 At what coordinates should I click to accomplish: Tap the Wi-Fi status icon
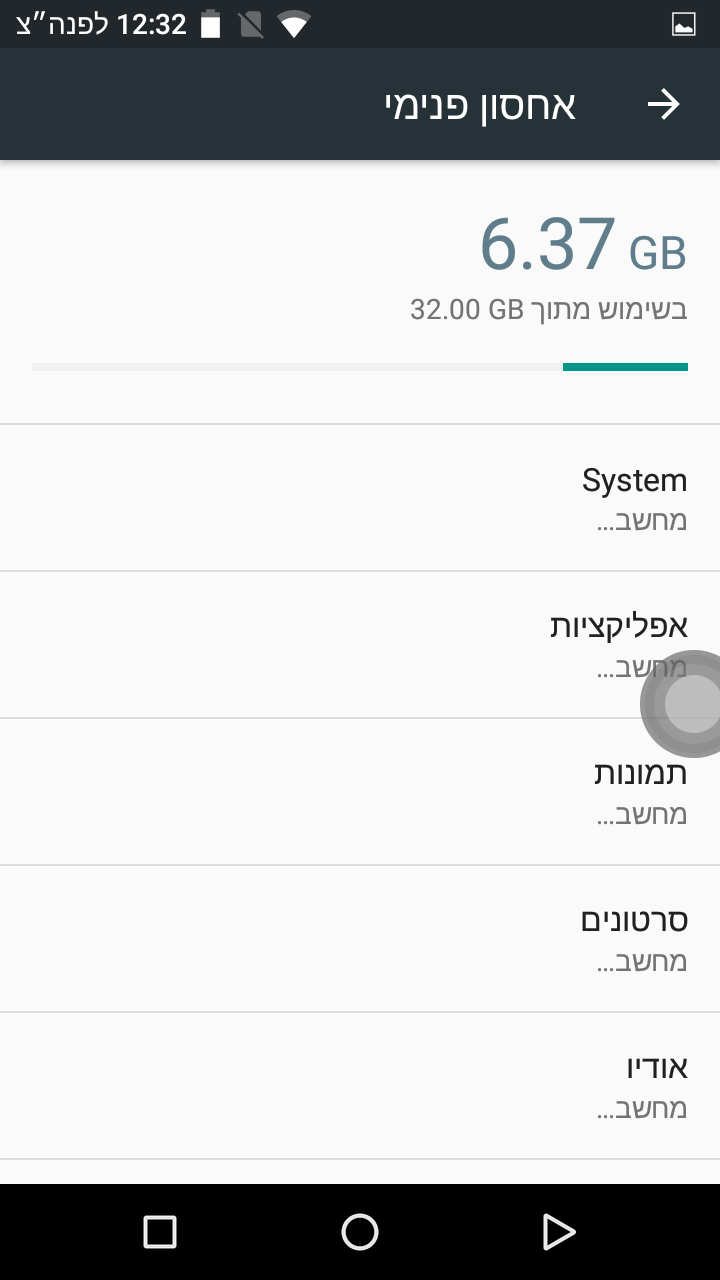pyautogui.click(x=293, y=25)
